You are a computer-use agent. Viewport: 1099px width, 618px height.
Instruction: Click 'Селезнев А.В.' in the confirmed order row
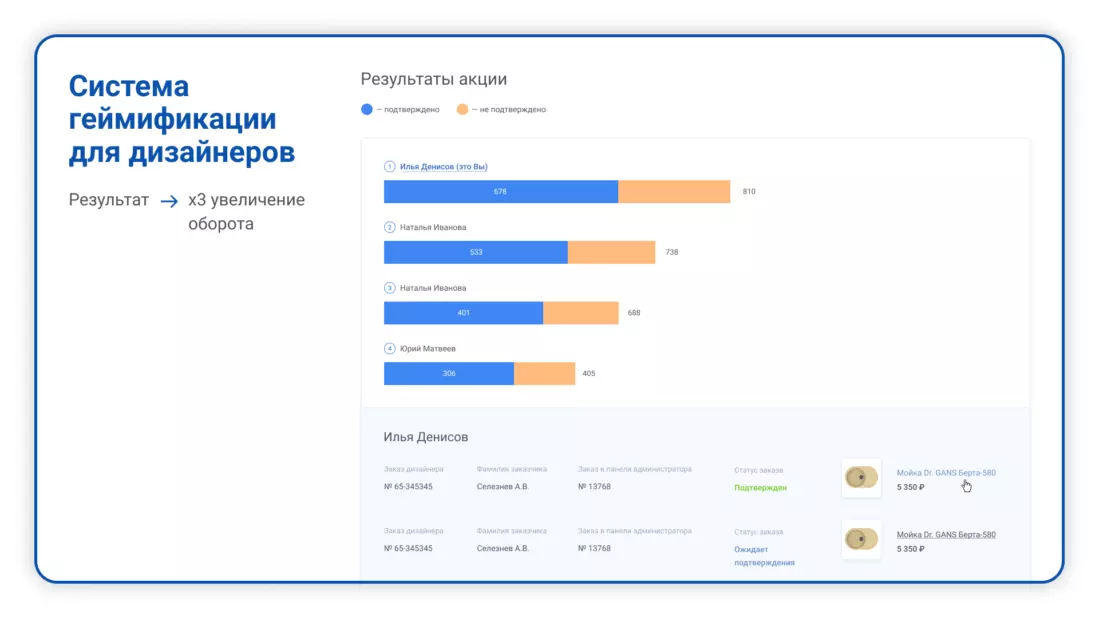pyautogui.click(x=503, y=486)
